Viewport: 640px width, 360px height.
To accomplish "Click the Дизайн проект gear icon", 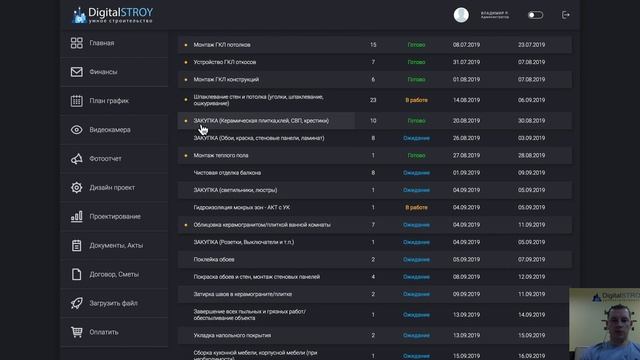I will click(76, 187).
